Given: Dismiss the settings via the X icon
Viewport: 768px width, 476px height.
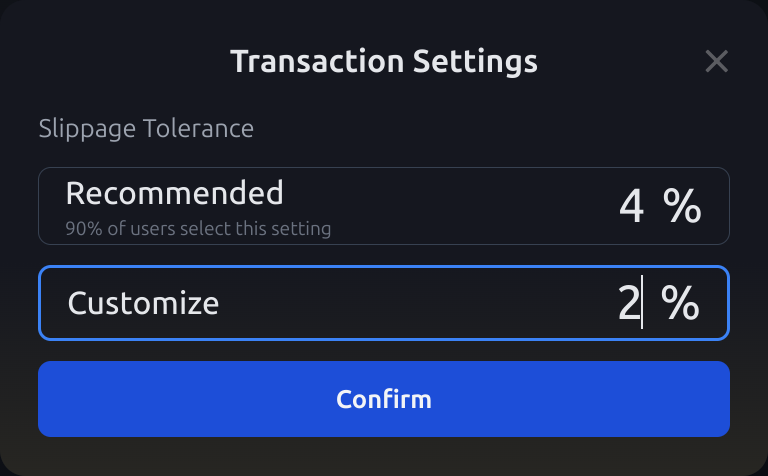Looking at the screenshot, I should coord(716,61).
